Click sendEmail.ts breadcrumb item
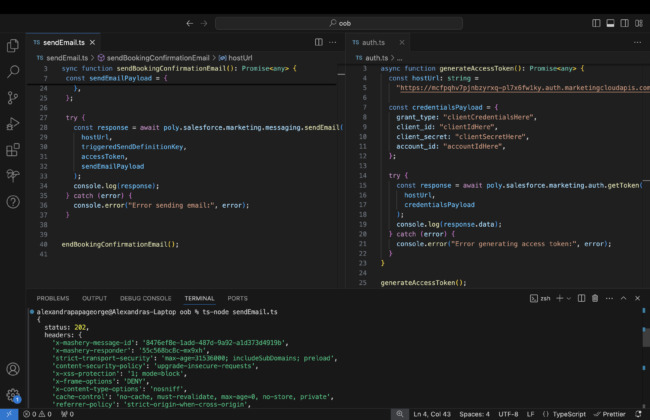650x420 pixels. (63, 58)
